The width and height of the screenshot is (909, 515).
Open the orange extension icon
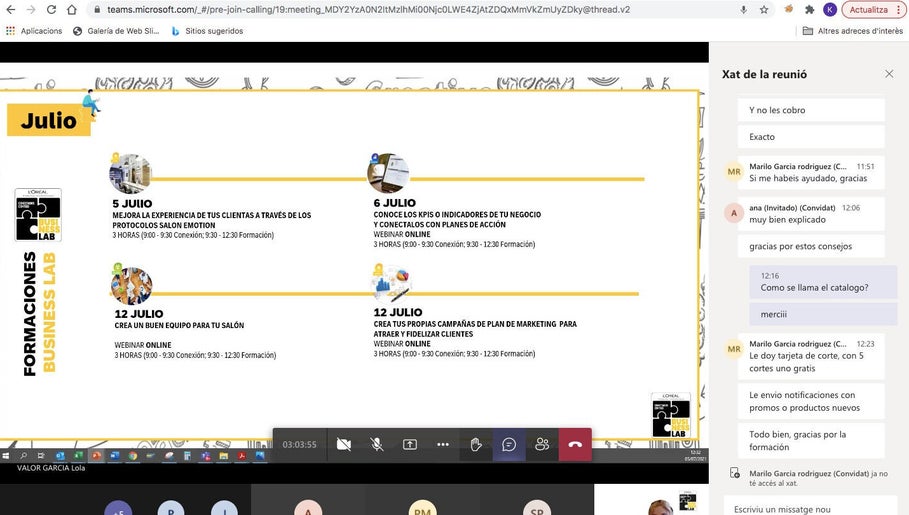[788, 9]
